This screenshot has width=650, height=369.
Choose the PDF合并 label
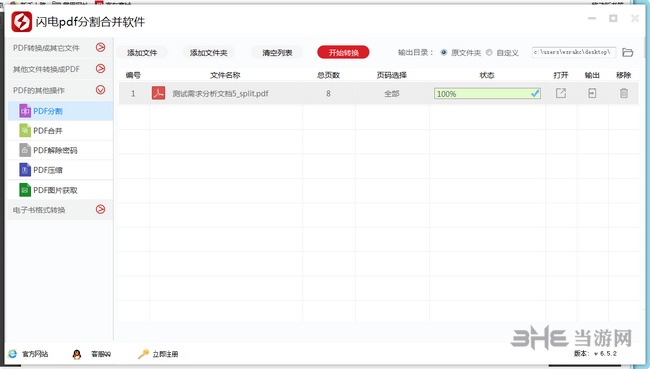[x=48, y=131]
